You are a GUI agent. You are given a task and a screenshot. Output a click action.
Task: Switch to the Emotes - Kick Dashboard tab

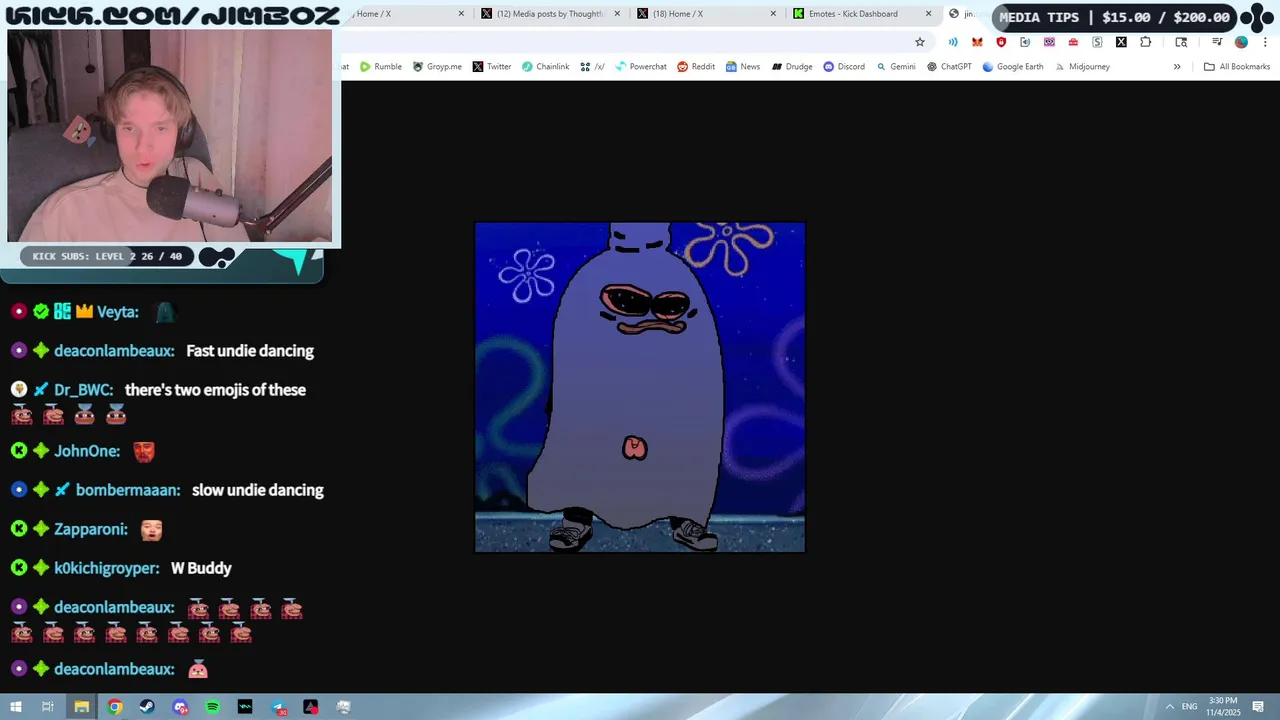[x=862, y=14]
